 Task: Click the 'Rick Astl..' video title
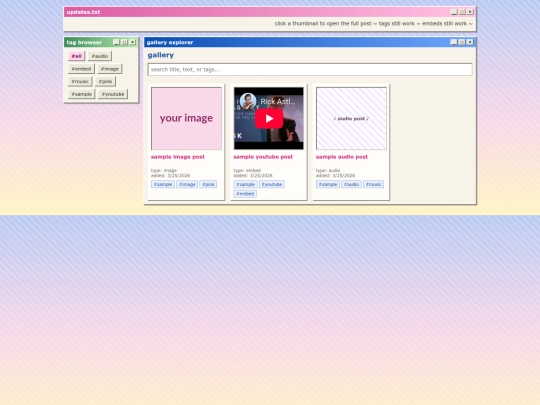pyautogui.click(x=278, y=102)
